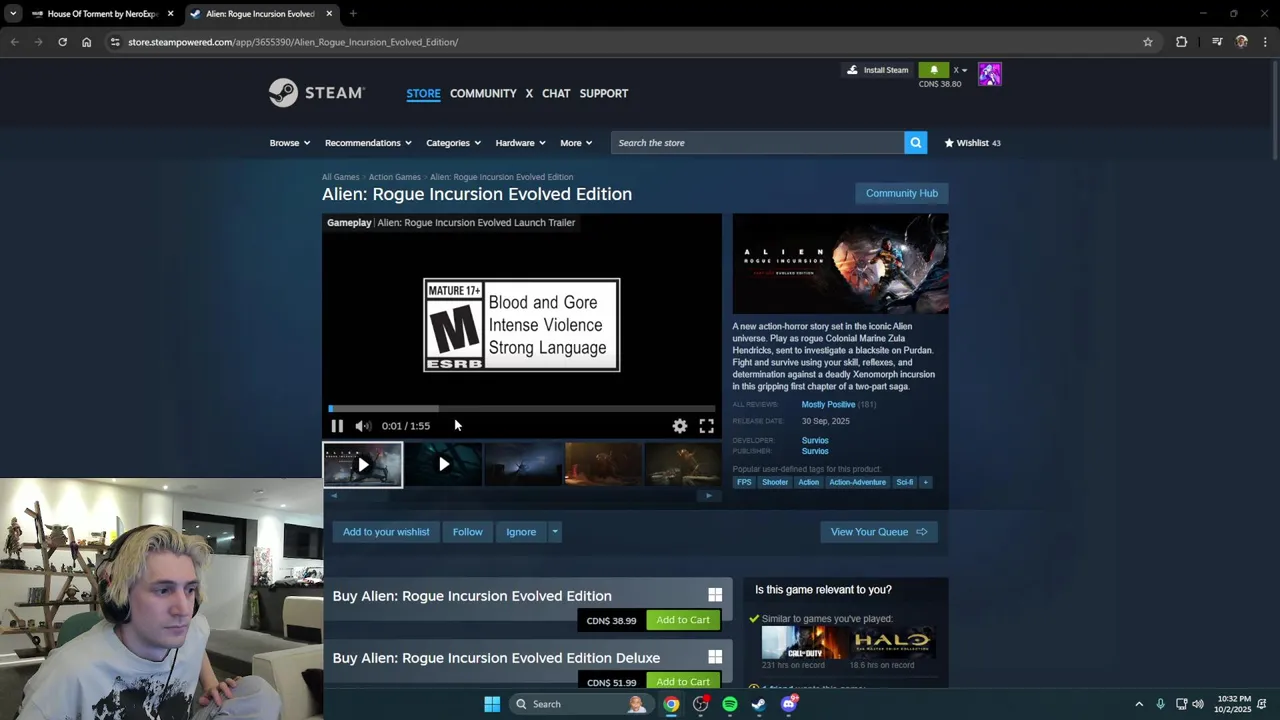The width and height of the screenshot is (1280, 720).
Task: Open the CHAT menu item
Action: pos(556,93)
